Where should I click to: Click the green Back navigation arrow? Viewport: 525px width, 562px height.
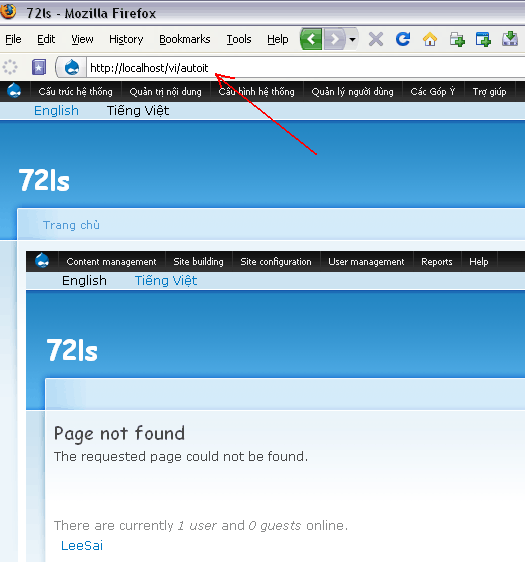[311, 39]
